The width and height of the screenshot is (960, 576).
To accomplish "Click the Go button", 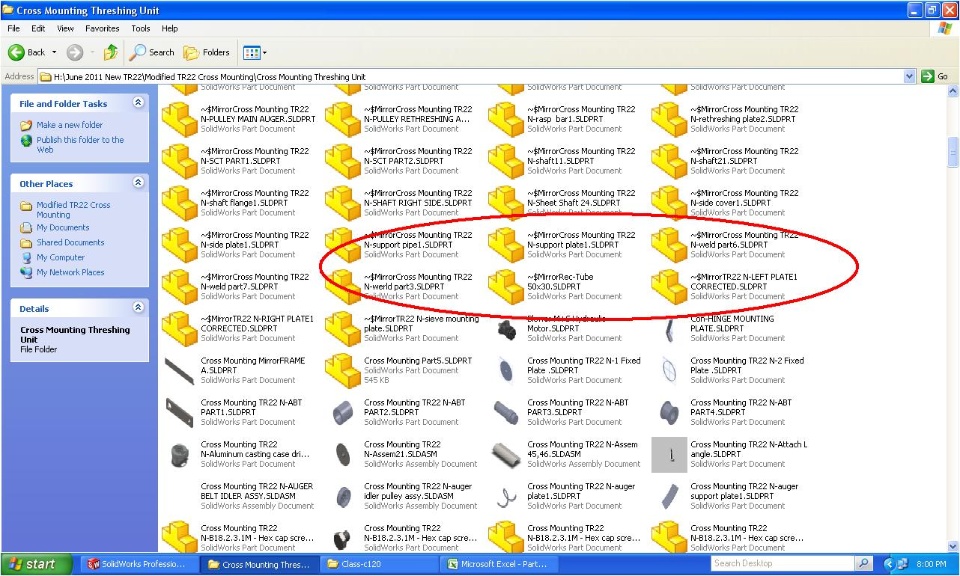I will (x=936, y=77).
